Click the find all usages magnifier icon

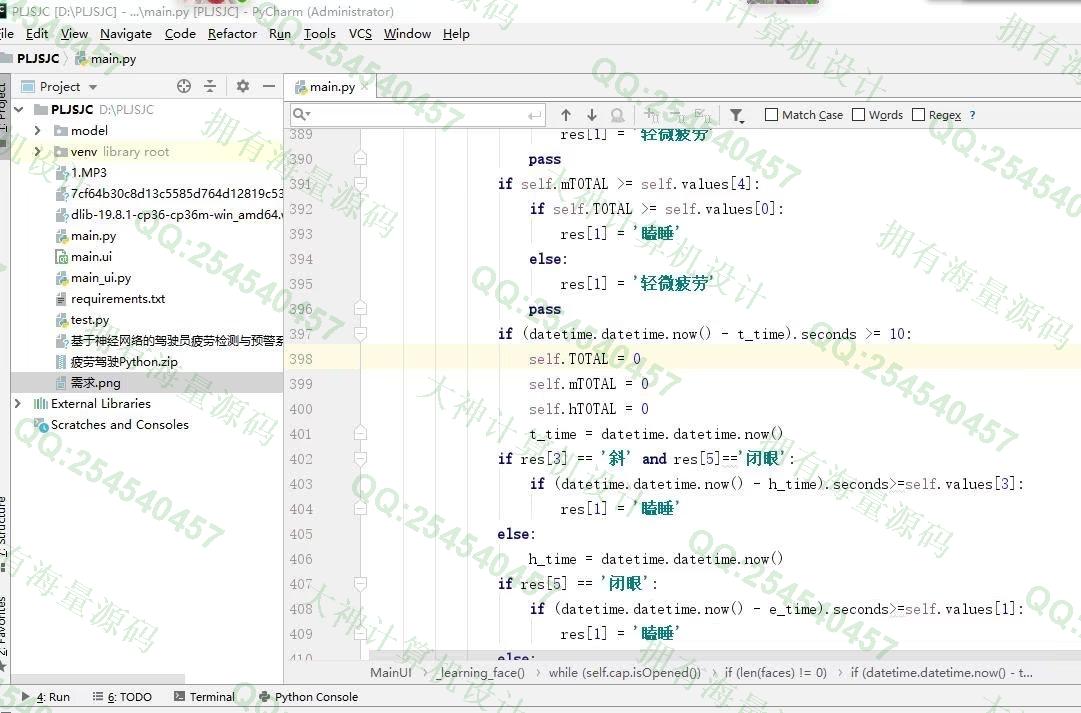(x=617, y=115)
